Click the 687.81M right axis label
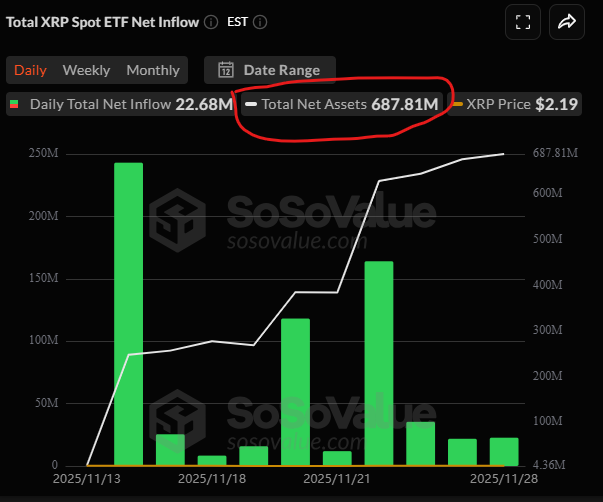603x502 pixels. [555, 153]
